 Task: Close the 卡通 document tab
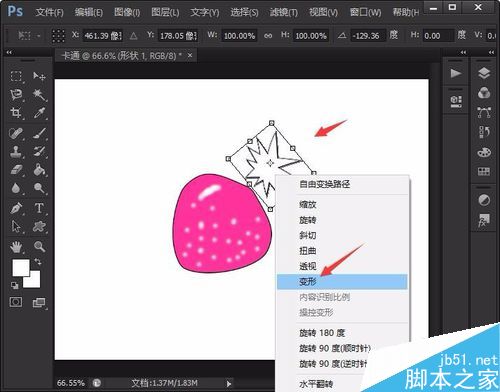click(x=190, y=55)
